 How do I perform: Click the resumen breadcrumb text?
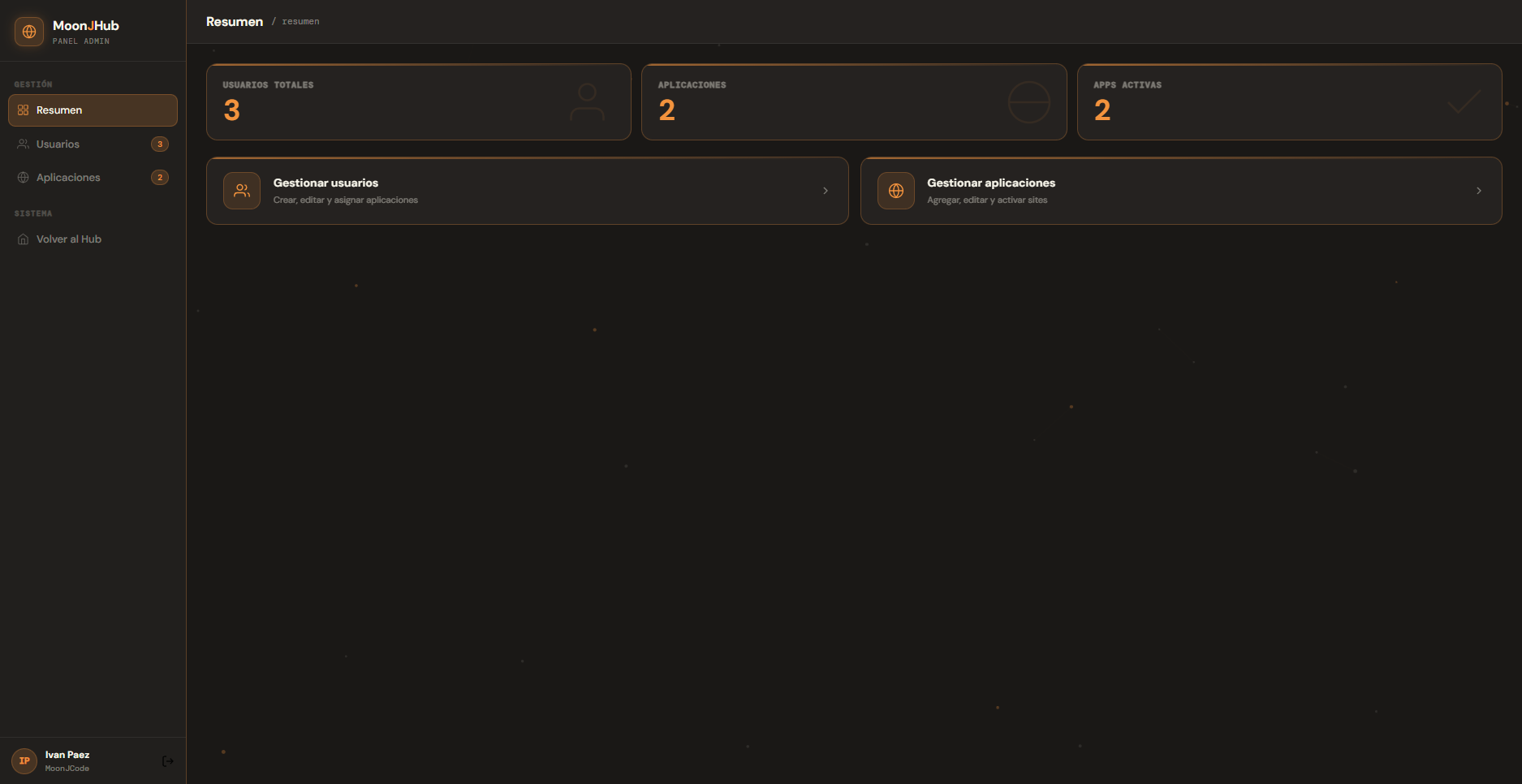pyautogui.click(x=300, y=22)
